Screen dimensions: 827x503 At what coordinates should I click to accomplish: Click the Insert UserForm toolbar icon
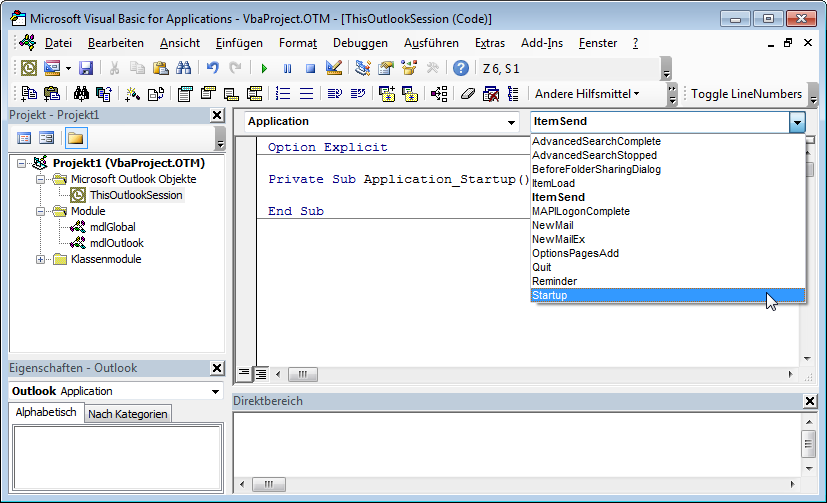coord(52,68)
